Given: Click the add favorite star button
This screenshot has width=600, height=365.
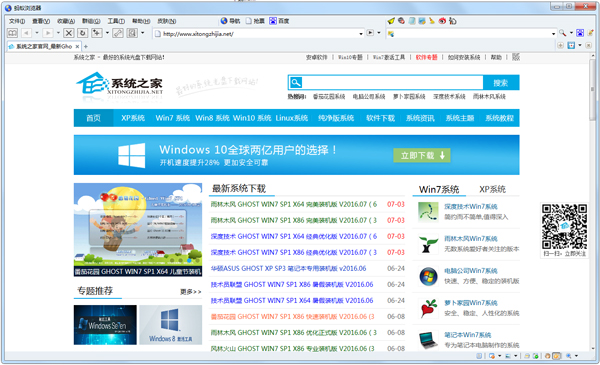Looking at the screenshot, I should point(97,33).
